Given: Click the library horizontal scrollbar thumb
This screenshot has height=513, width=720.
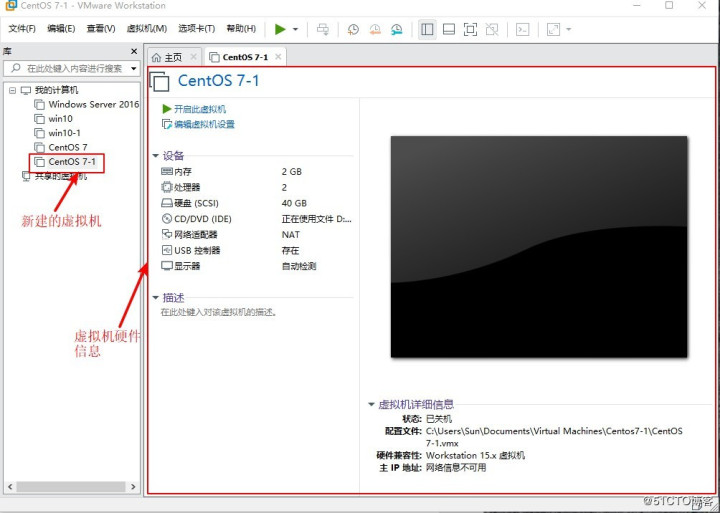Looking at the screenshot, I should pyautogui.click(x=71, y=486).
